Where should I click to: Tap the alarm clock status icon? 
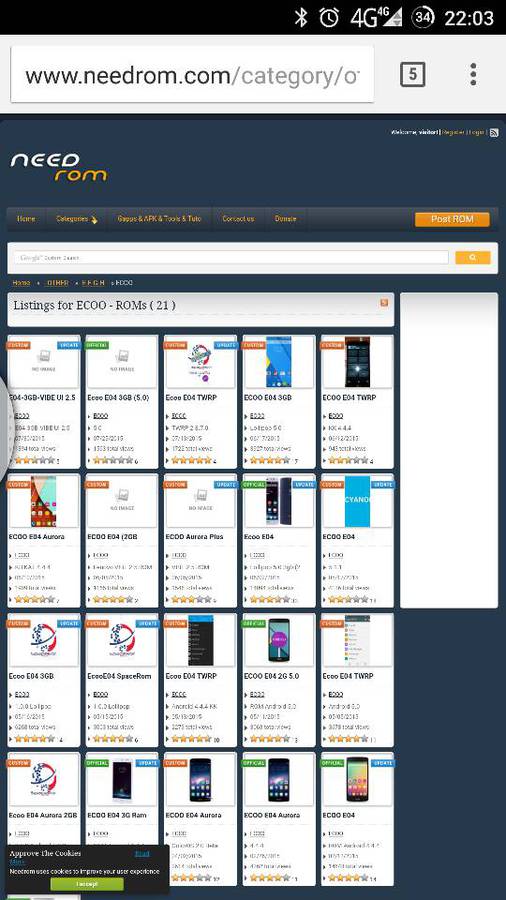[329, 17]
